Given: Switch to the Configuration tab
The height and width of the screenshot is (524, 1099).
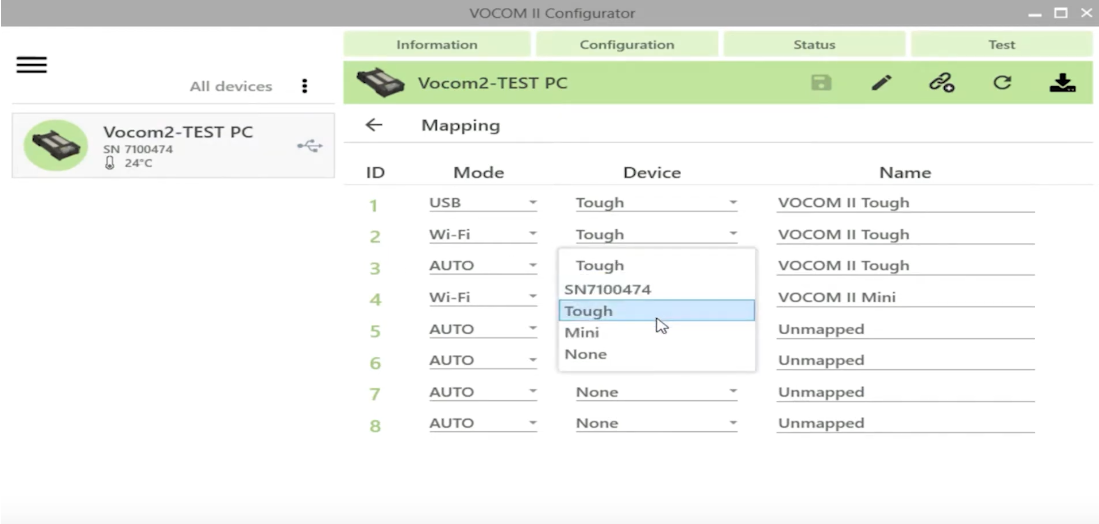Looking at the screenshot, I should [627, 44].
